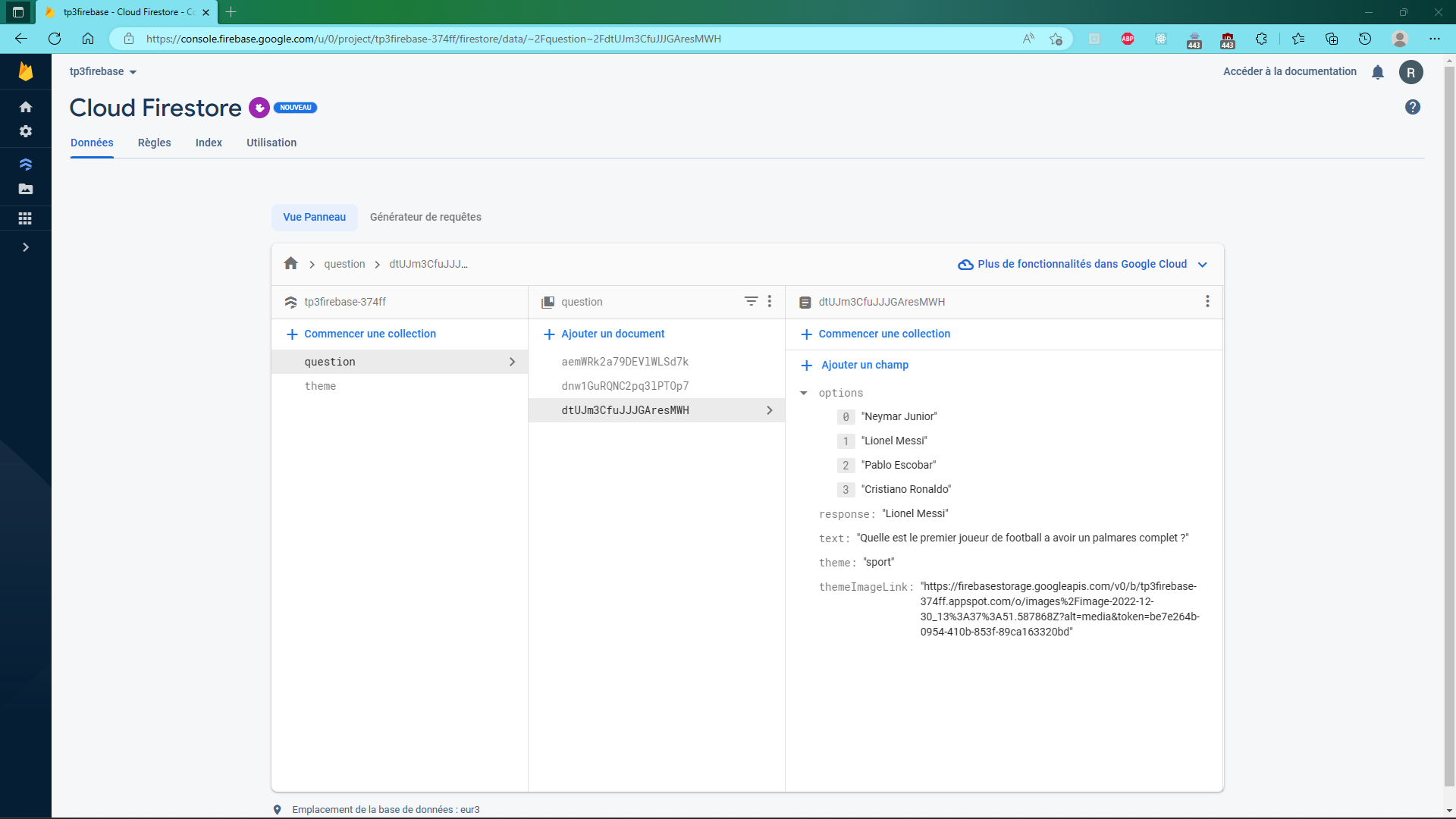Open the three-dot menu of the question collection
Viewport: 1456px width, 819px height.
[770, 301]
